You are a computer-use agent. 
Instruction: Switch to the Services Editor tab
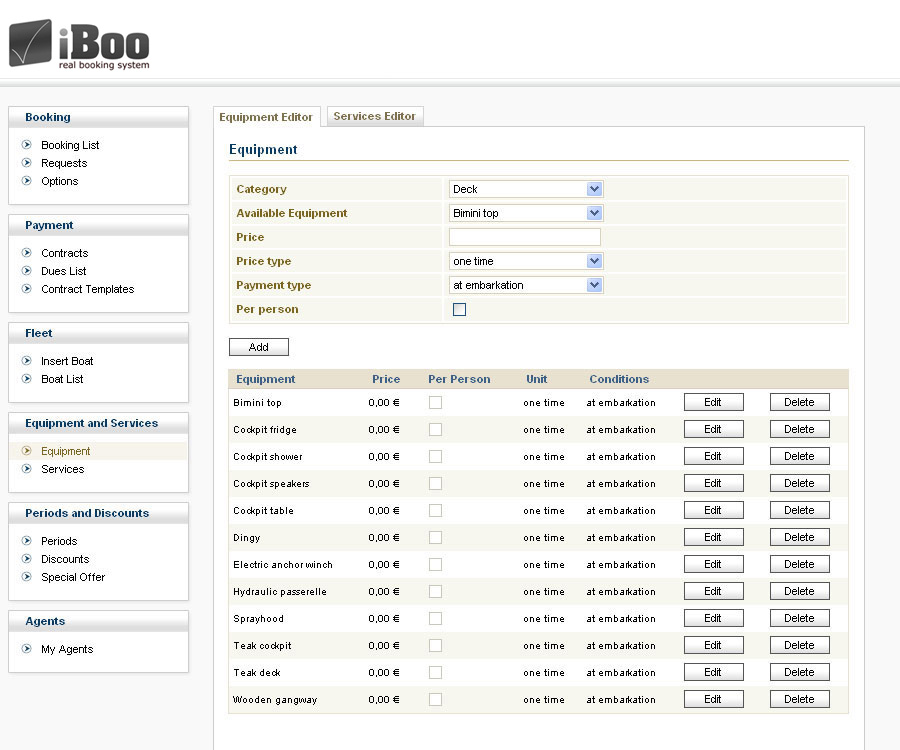[x=374, y=116]
